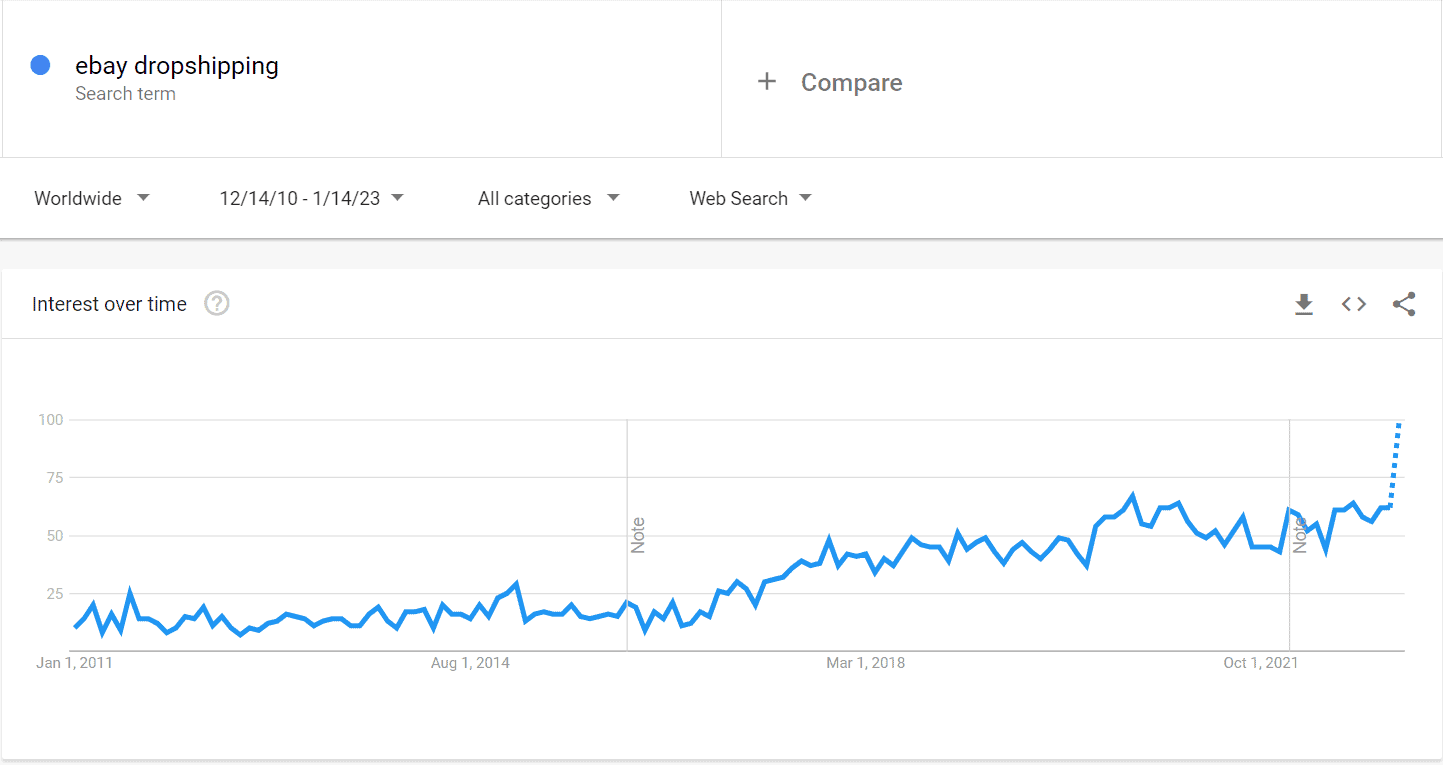1443x765 pixels.
Task: Click the plus icon to compare terms
Action: pyautogui.click(x=767, y=82)
